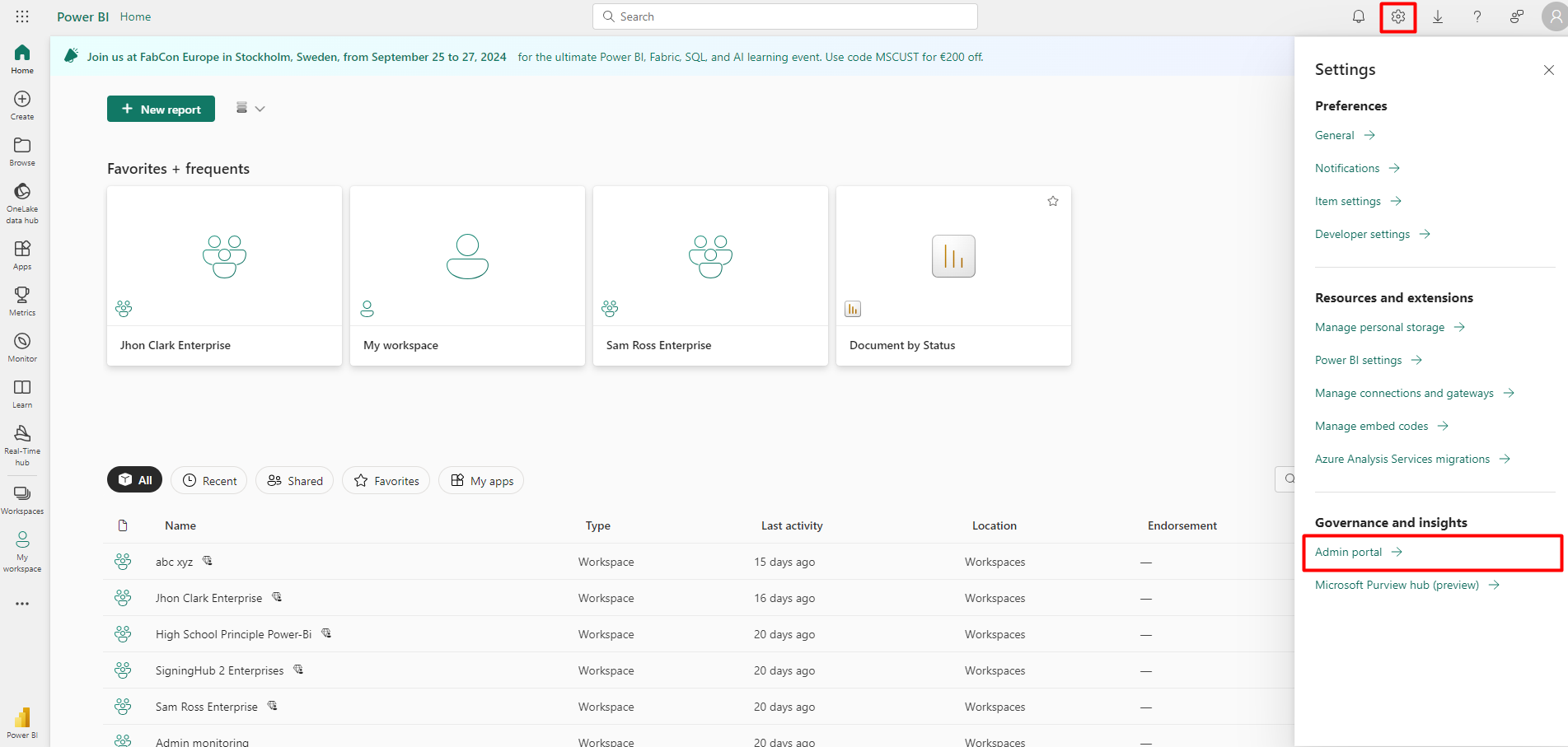Click the filter search icon above table
The image size is (1568, 747).
pos(1289,479)
